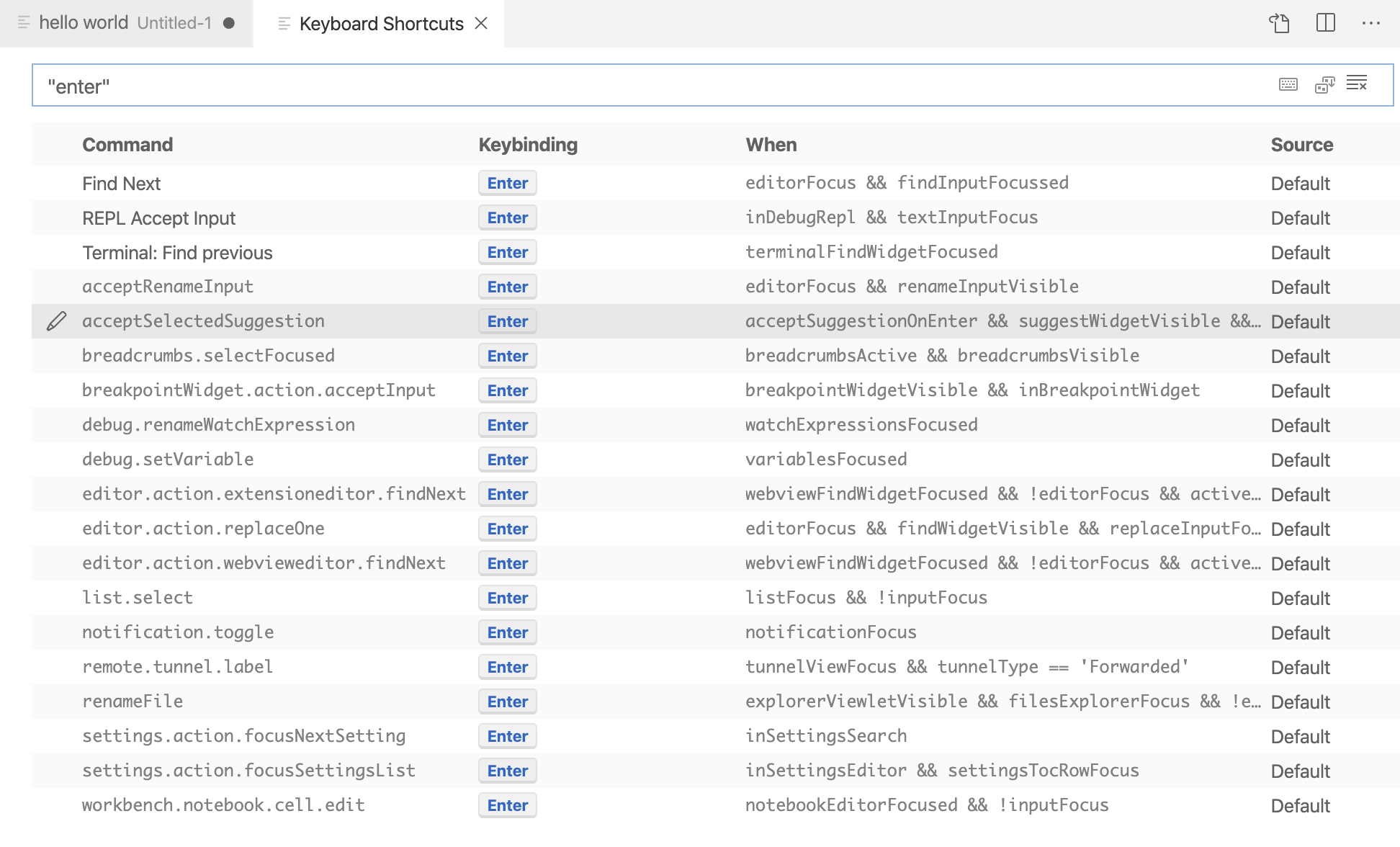
Task: Close the Keyboard Shortcuts tab
Action: click(481, 23)
